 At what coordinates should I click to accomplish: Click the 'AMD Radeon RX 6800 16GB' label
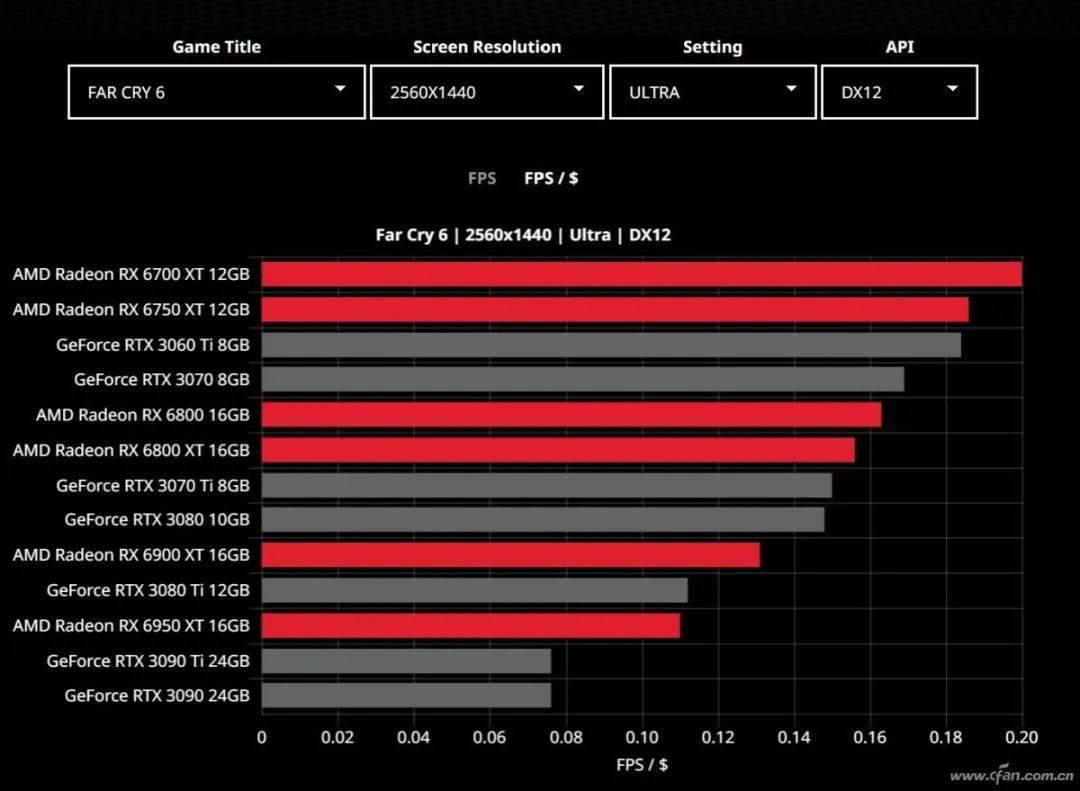click(143, 415)
